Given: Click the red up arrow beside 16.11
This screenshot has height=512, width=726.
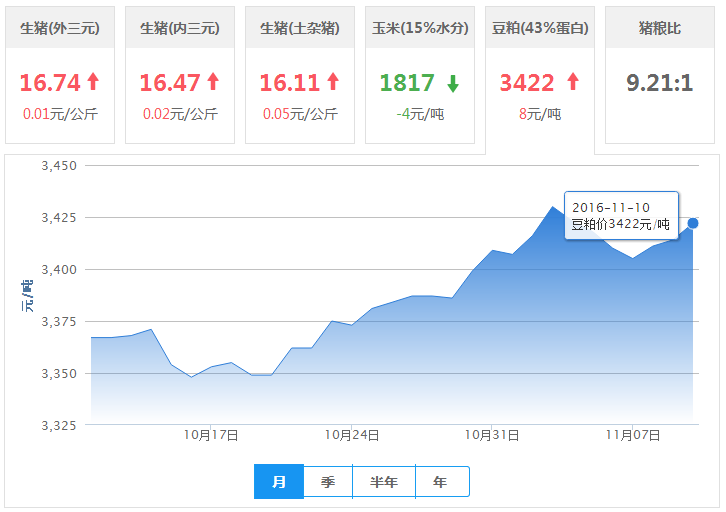Looking at the screenshot, I should (x=333, y=81).
